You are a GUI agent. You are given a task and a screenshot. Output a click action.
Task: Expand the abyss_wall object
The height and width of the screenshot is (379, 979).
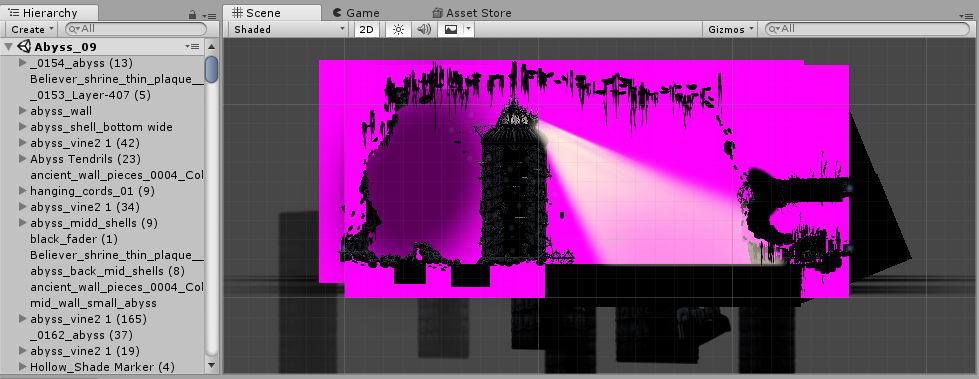[22, 111]
